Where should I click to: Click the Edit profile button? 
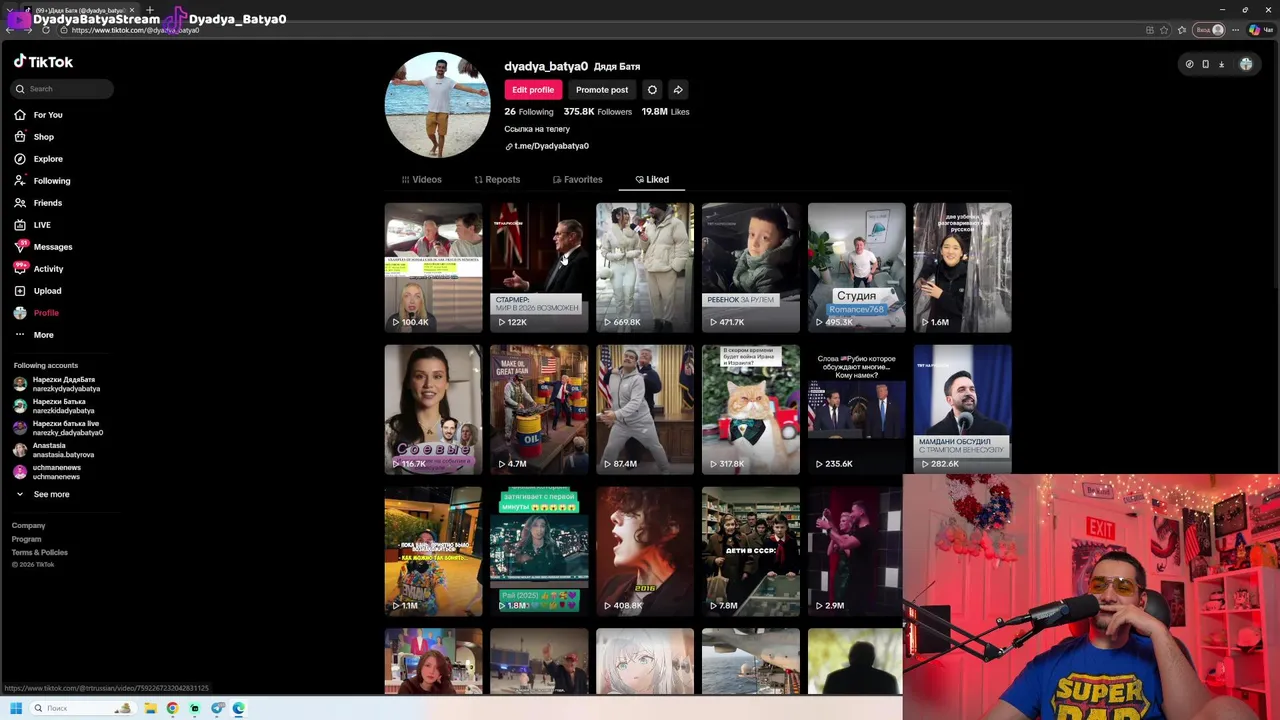click(533, 90)
